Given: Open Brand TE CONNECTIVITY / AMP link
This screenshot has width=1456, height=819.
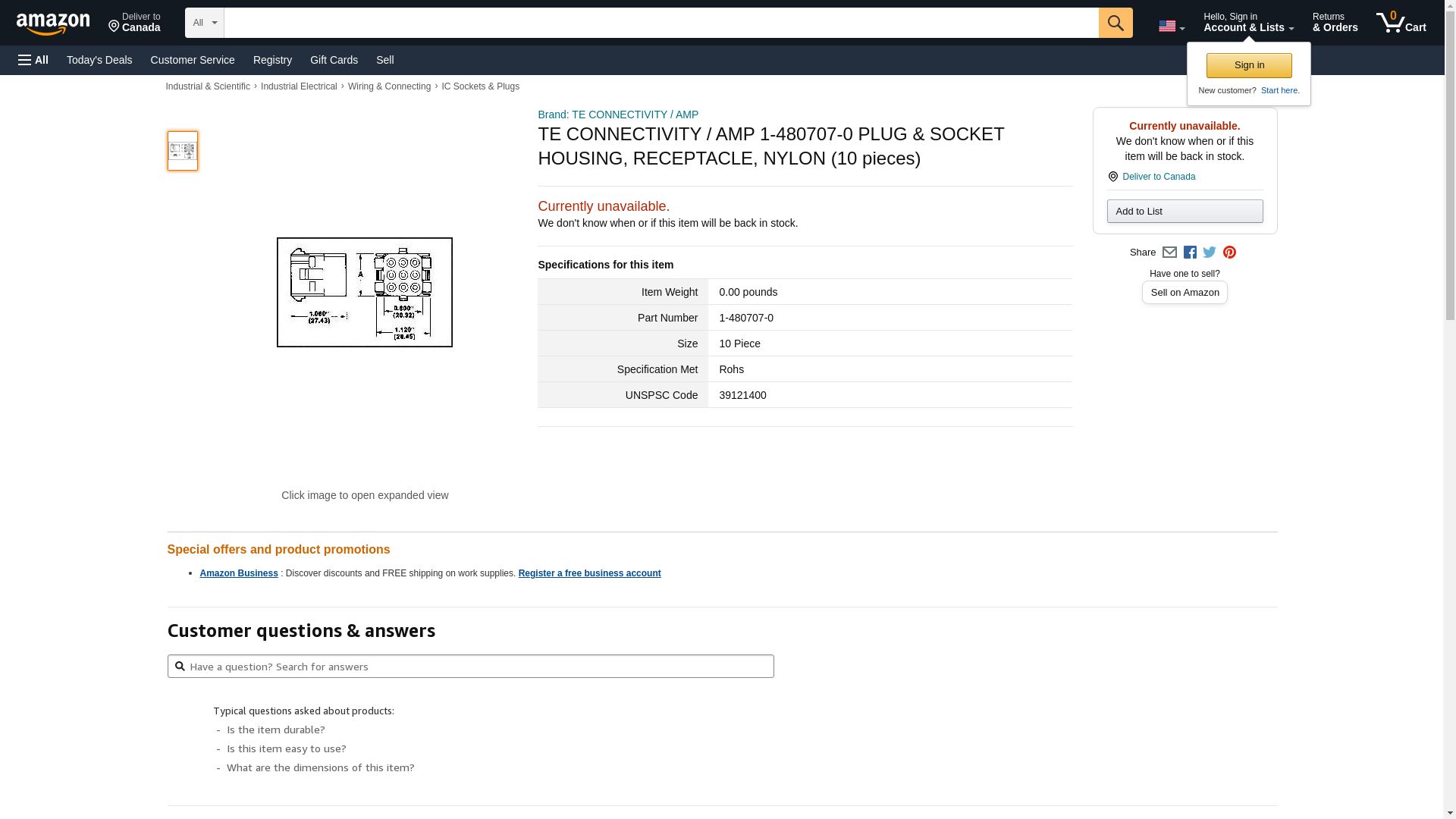Looking at the screenshot, I should pyautogui.click(x=617, y=115).
